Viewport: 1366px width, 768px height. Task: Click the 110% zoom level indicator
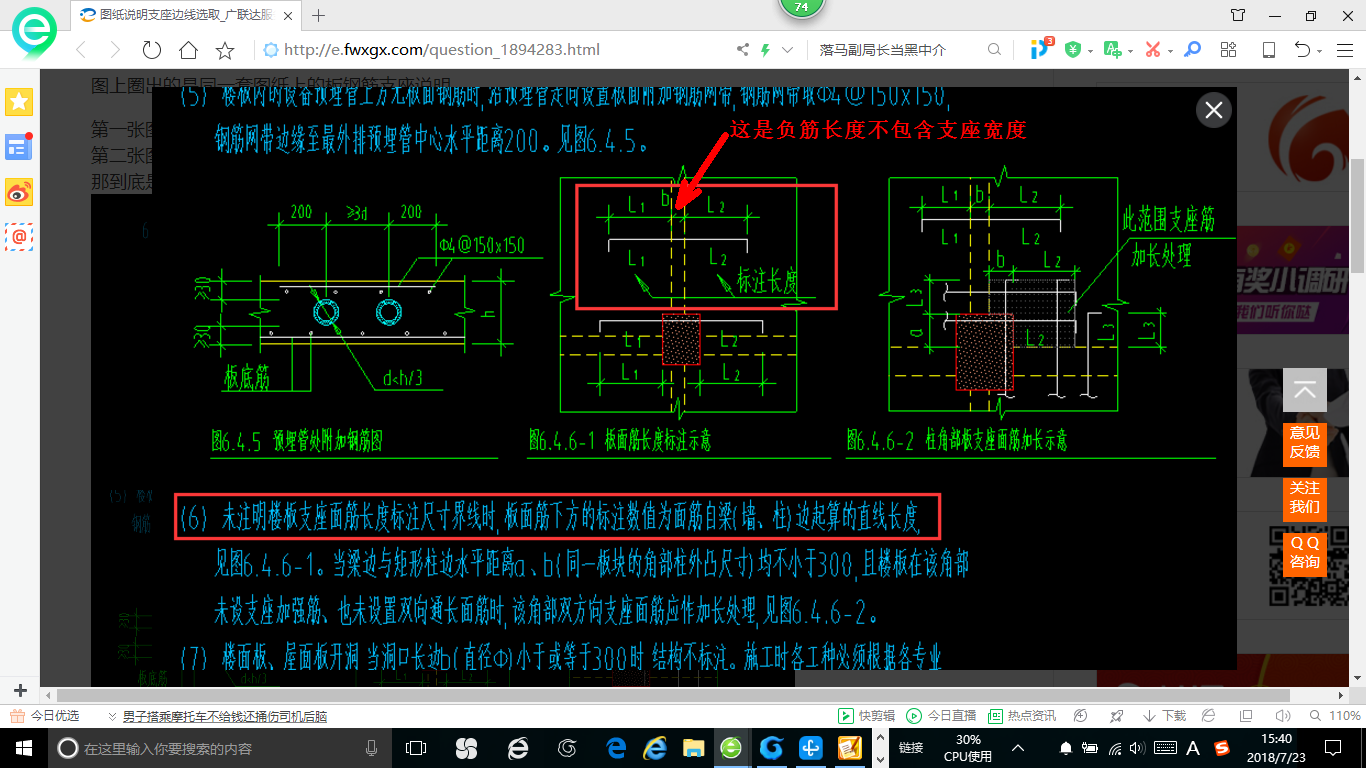click(x=1336, y=716)
